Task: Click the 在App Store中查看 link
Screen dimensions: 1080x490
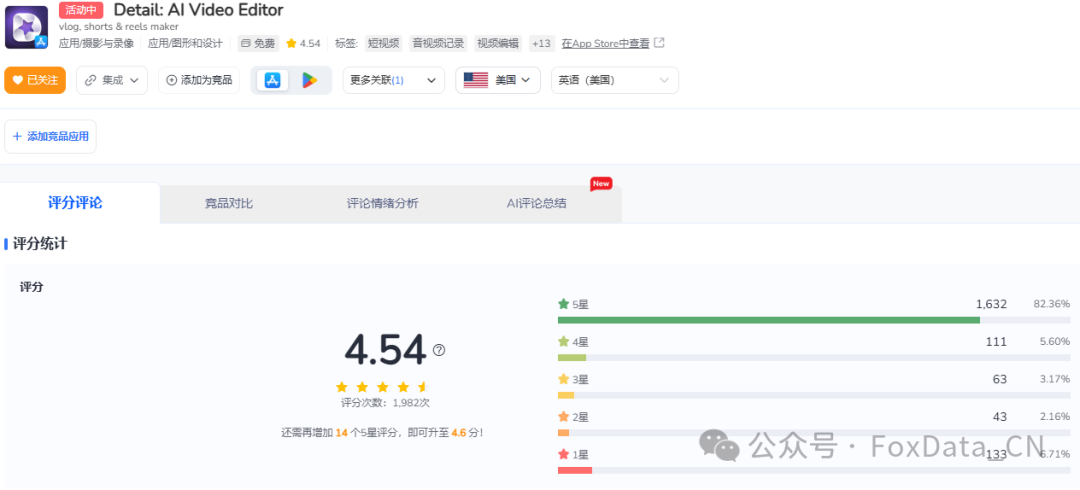Action: pyautogui.click(x=605, y=43)
